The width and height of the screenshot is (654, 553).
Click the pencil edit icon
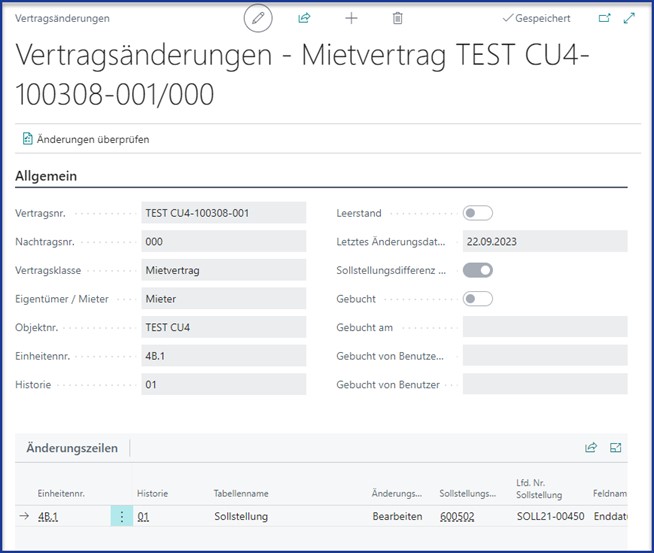tap(258, 18)
